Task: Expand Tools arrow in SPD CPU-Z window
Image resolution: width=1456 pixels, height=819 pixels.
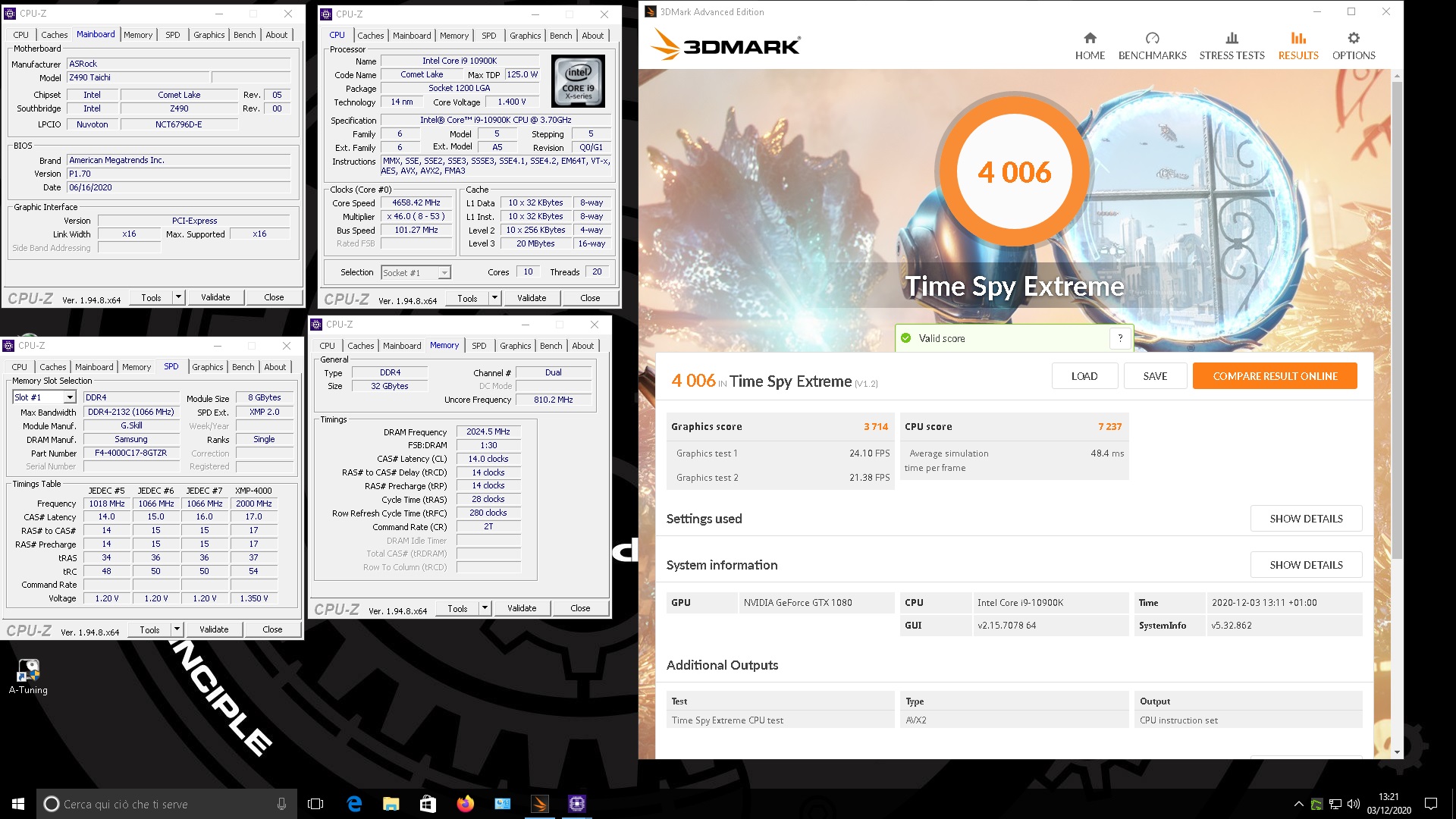Action: 177,629
